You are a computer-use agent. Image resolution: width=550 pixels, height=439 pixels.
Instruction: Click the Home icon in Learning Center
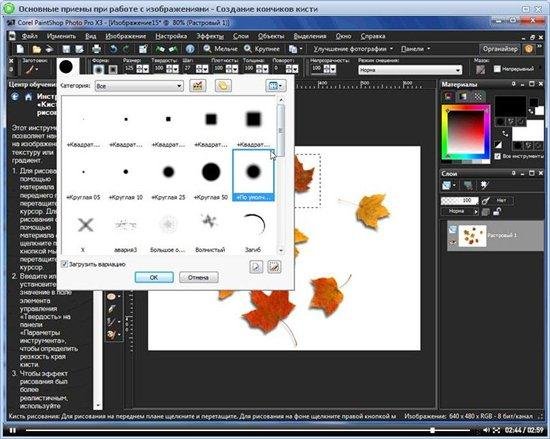pyautogui.click(x=28, y=97)
